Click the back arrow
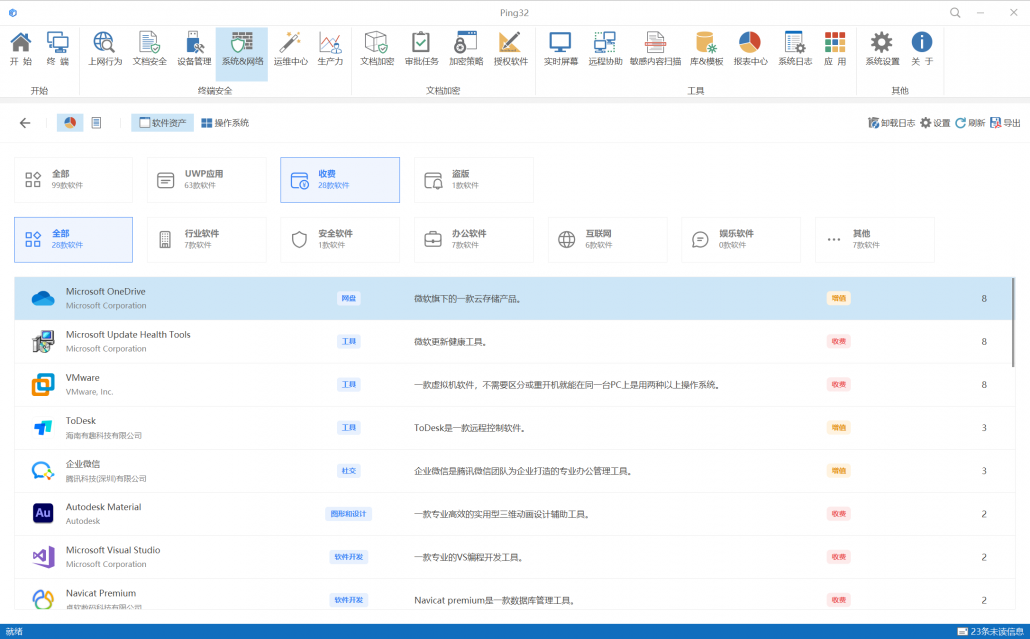This screenshot has width=1030, height=639. pos(25,123)
